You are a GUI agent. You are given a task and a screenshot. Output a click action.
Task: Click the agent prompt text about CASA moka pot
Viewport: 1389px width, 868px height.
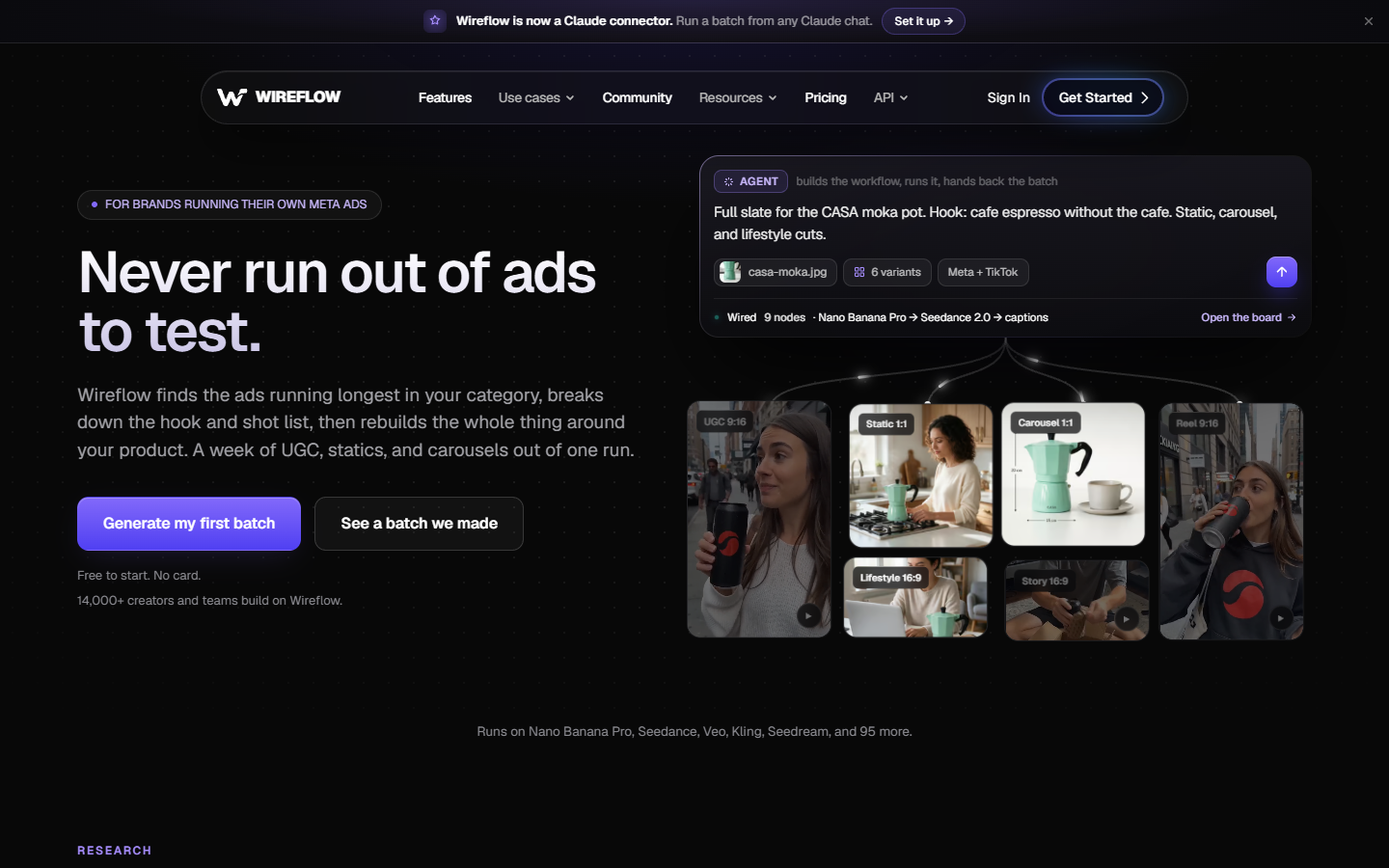click(995, 223)
